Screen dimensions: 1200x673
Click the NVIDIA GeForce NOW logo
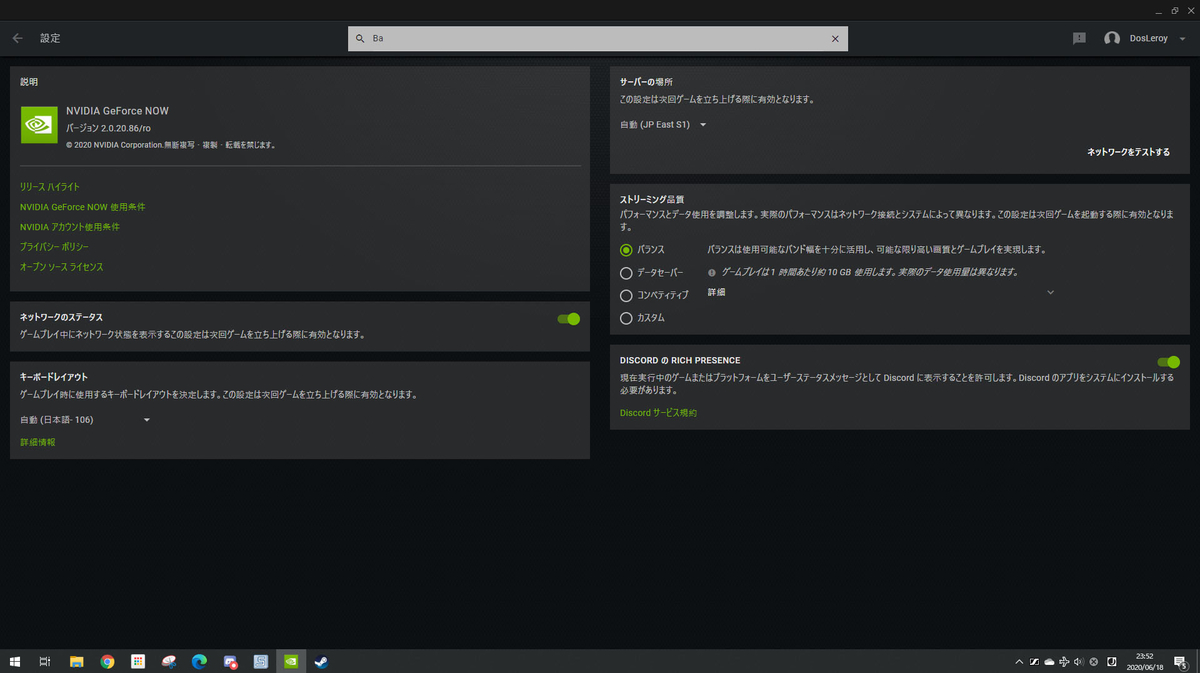coord(39,125)
